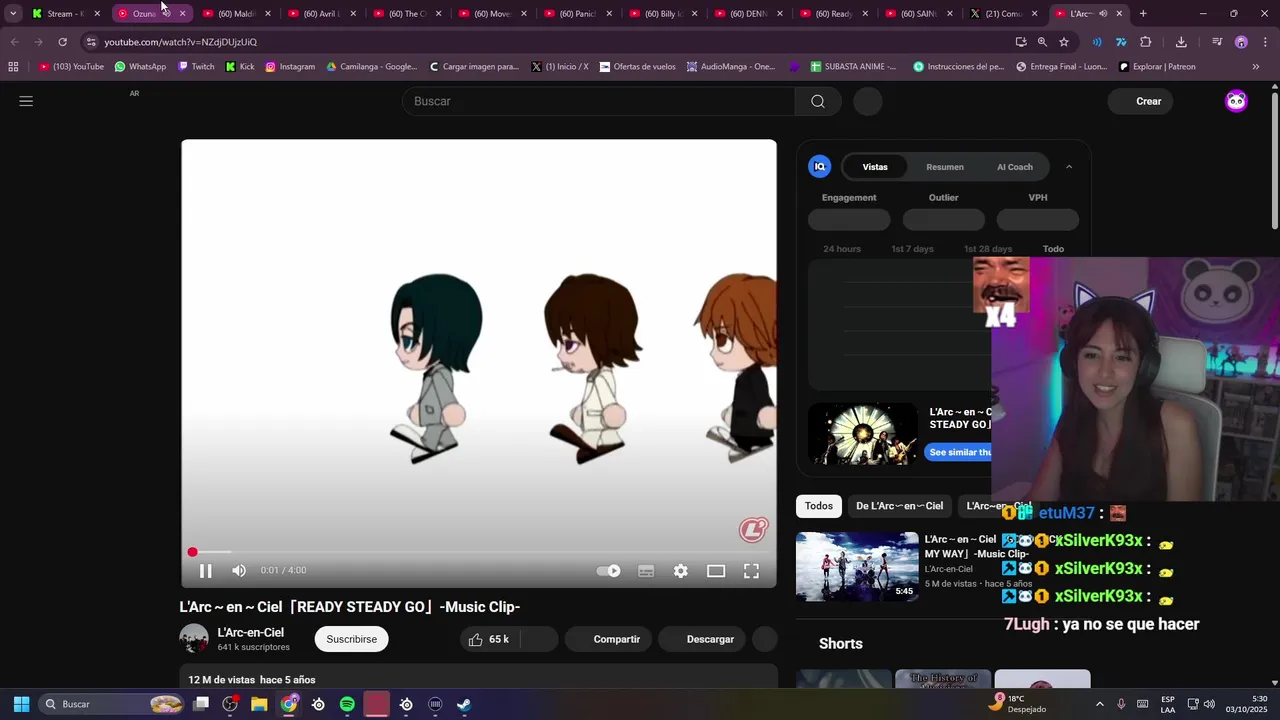Viewport: 1280px width, 720px height.
Task: Subscribe using the Suscribirse button
Action: tap(351, 639)
